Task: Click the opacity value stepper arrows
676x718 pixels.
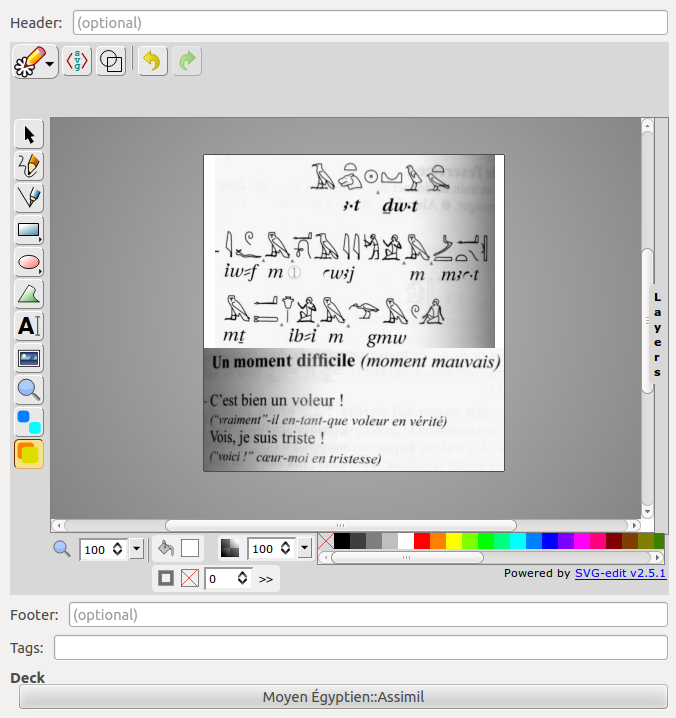Action: click(286, 548)
